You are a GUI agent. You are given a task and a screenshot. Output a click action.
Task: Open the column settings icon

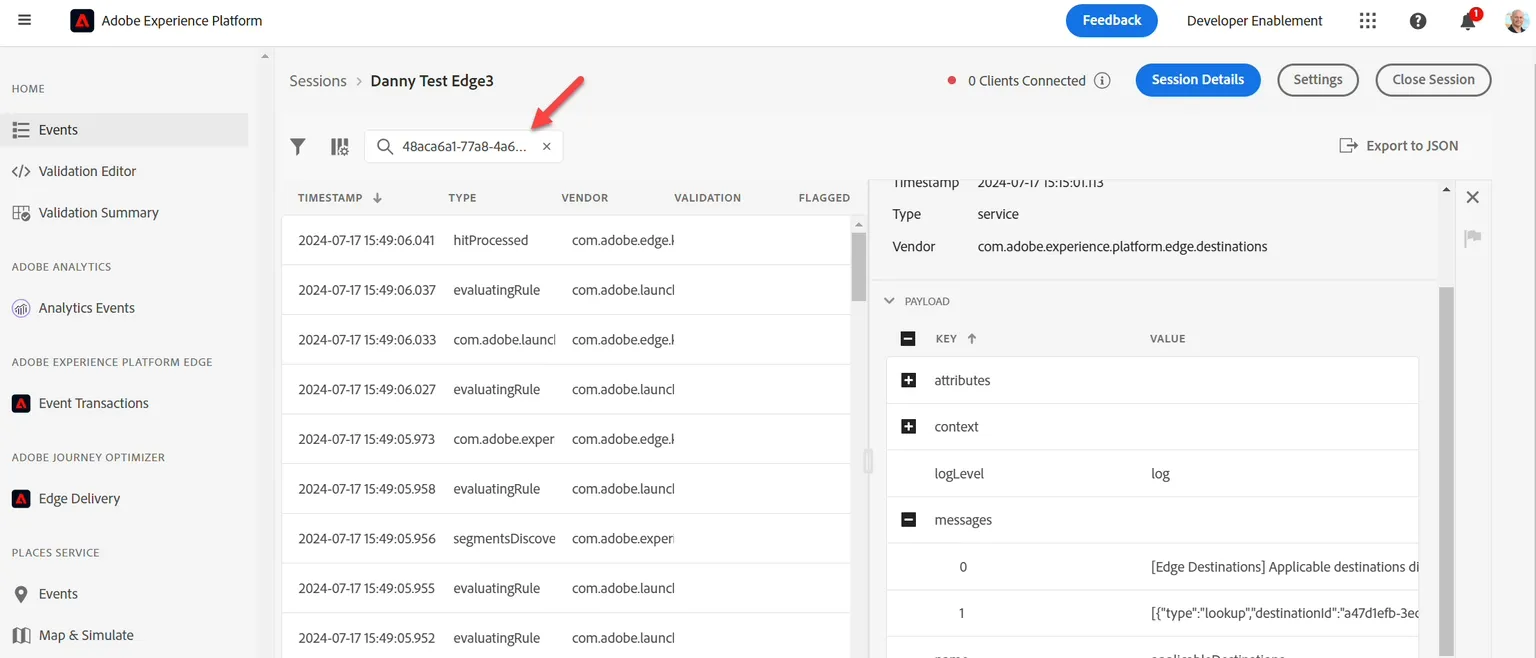tap(340, 147)
